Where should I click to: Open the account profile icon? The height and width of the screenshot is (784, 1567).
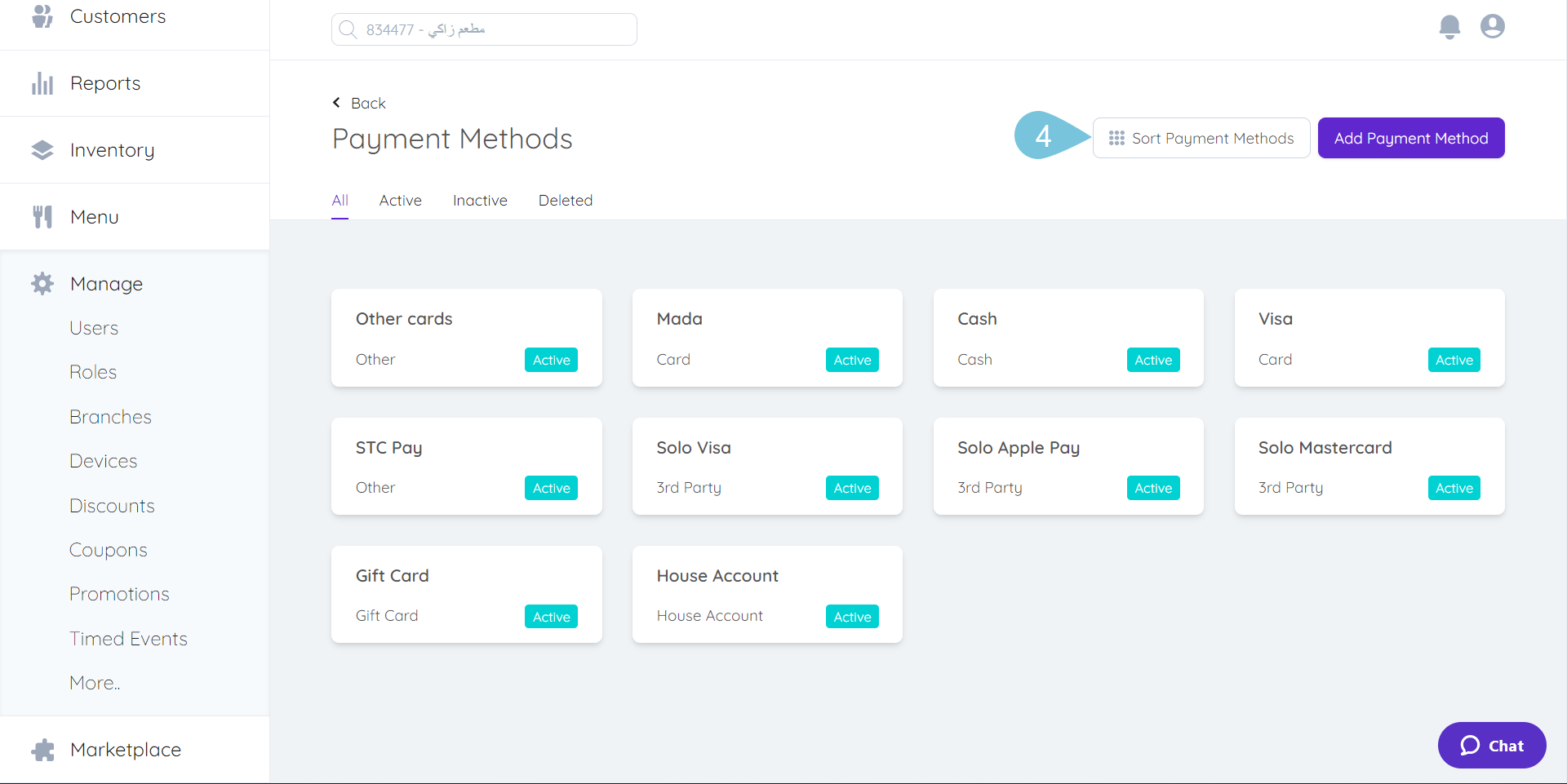[x=1492, y=26]
